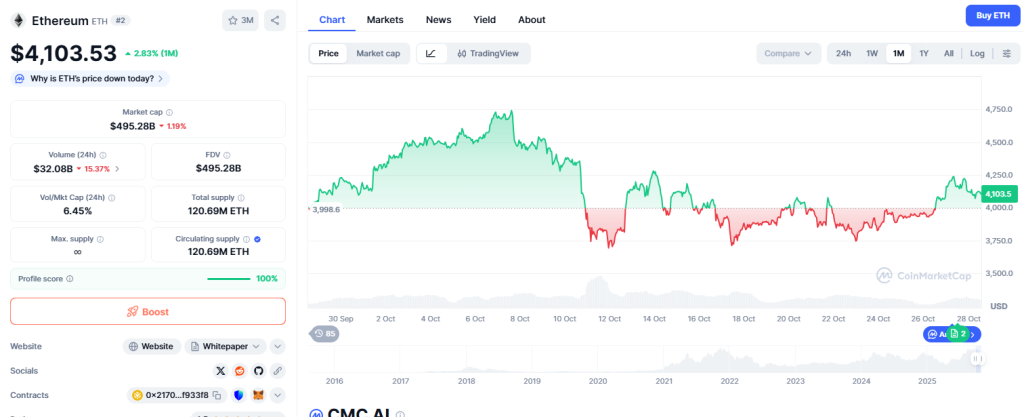Open Ethereum's X (Twitter) social link
The height and width of the screenshot is (417, 1024).
click(x=221, y=370)
